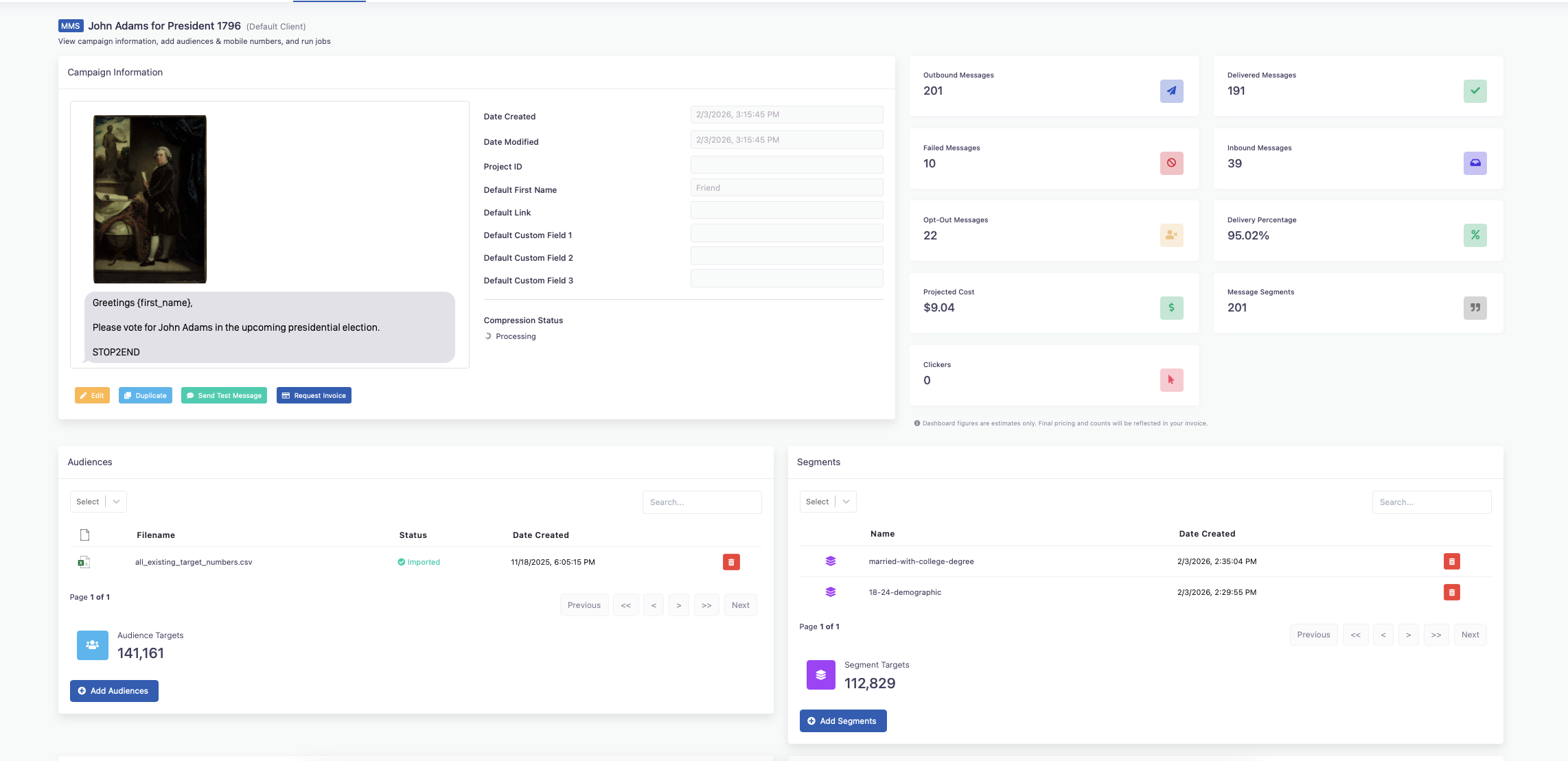Click the Add Audiences button
Screen dimensions: 1568x761
(x=114, y=691)
